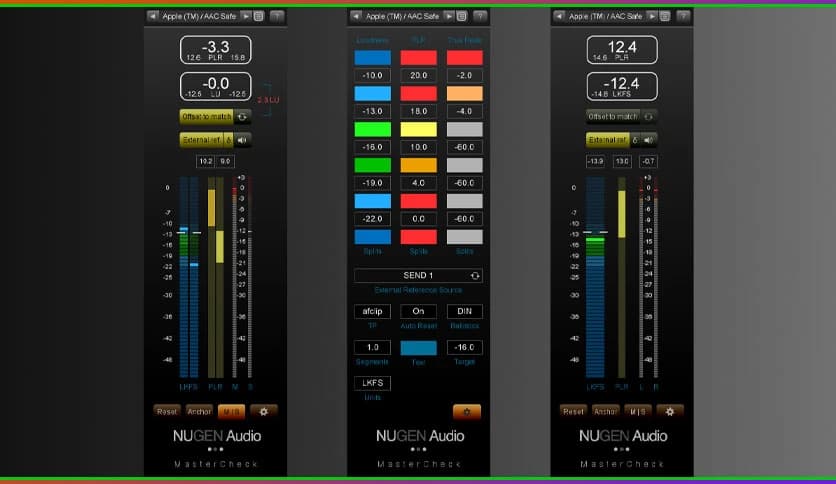
Task: Click refresh icon beside Offset to match, left panel
Action: 242,117
